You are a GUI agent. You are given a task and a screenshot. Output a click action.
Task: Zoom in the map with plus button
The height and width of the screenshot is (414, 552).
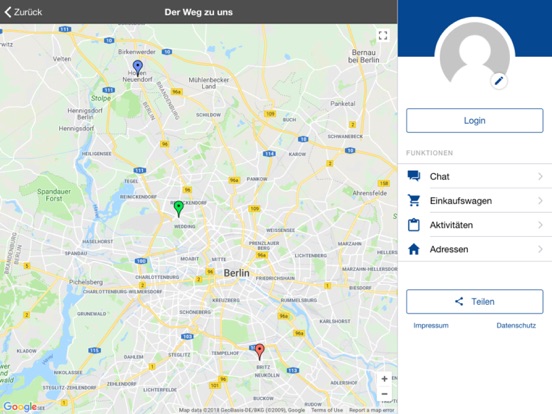(384, 378)
